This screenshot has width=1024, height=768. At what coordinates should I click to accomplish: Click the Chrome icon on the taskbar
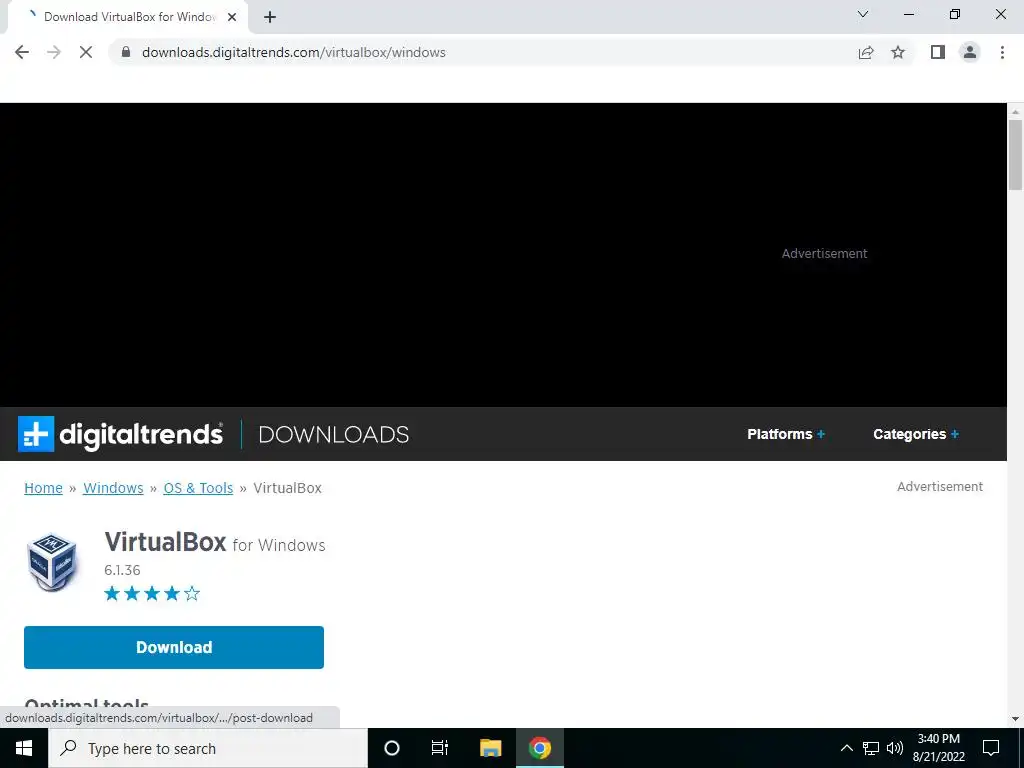tap(539, 748)
